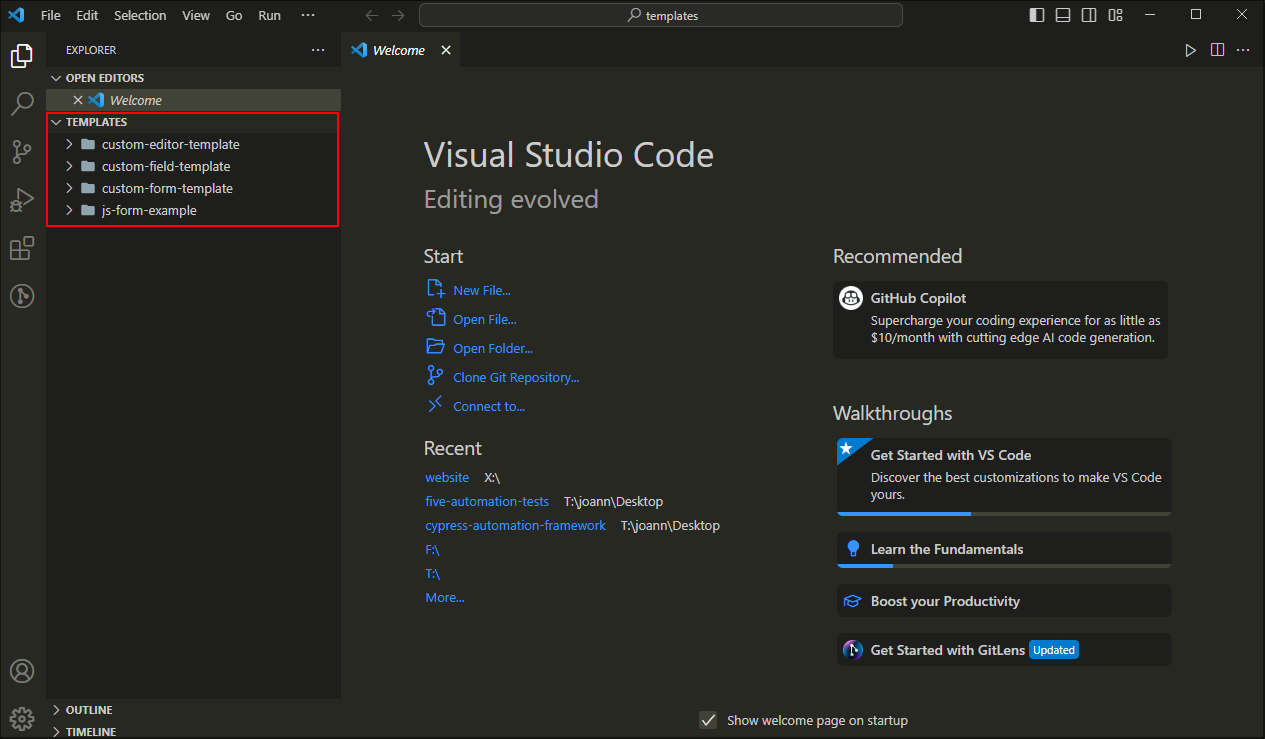This screenshot has height=739, width=1265.
Task: Click the Open File icon under Start
Action: 435,318
